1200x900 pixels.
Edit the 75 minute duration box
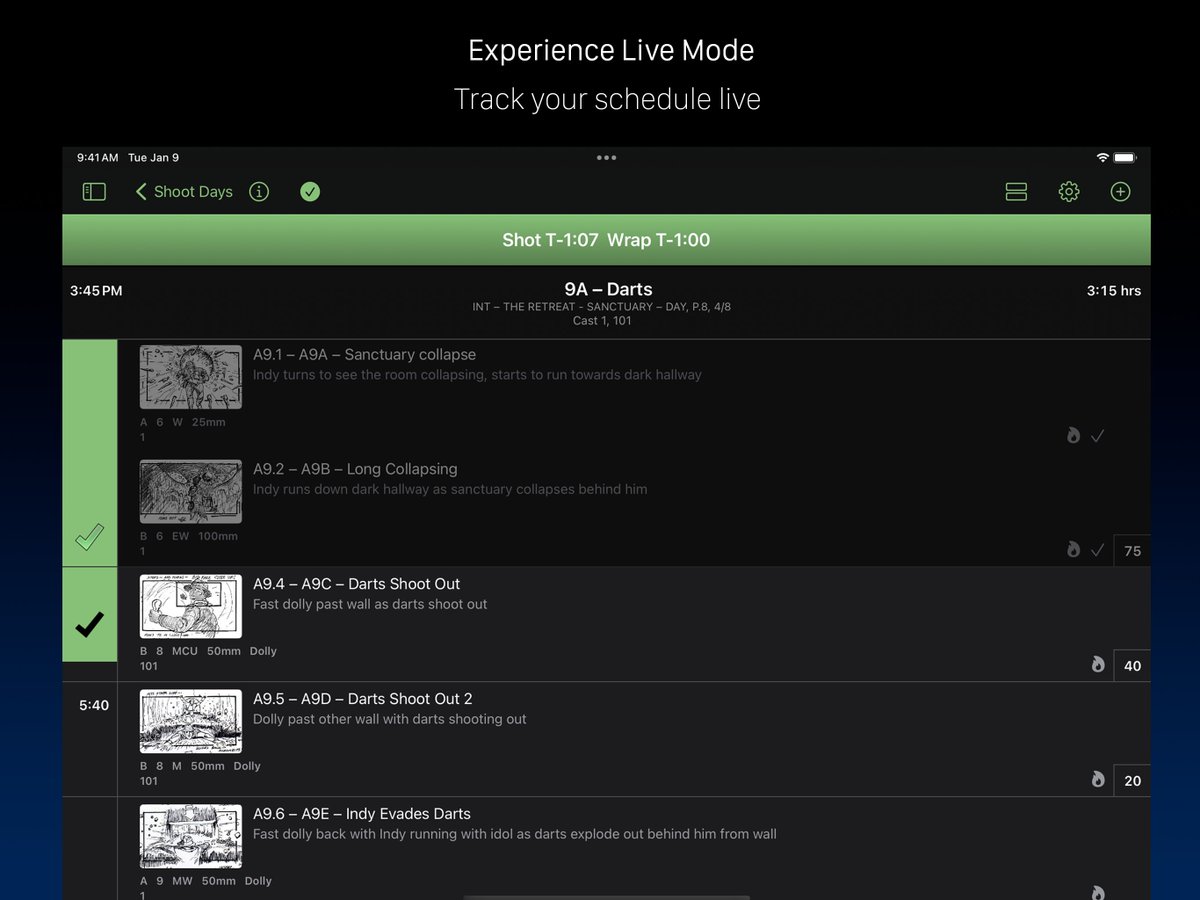click(1132, 551)
